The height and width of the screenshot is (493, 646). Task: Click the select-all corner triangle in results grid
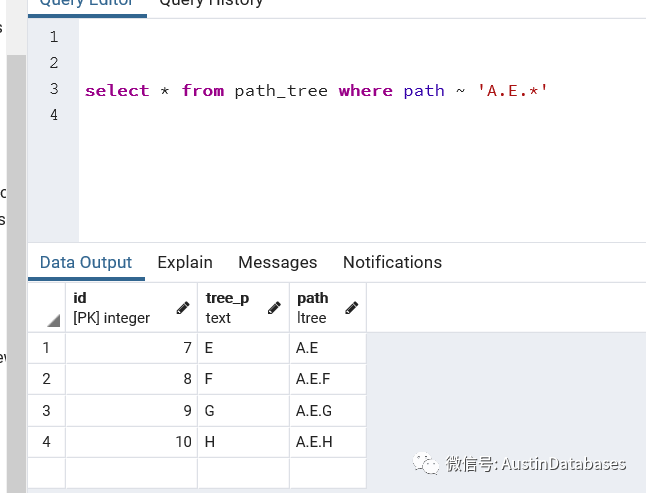52,320
